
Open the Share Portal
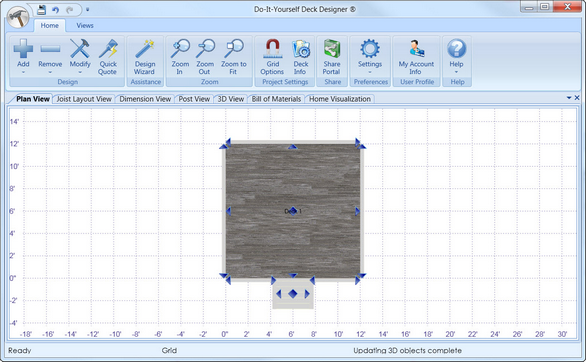[332, 57]
